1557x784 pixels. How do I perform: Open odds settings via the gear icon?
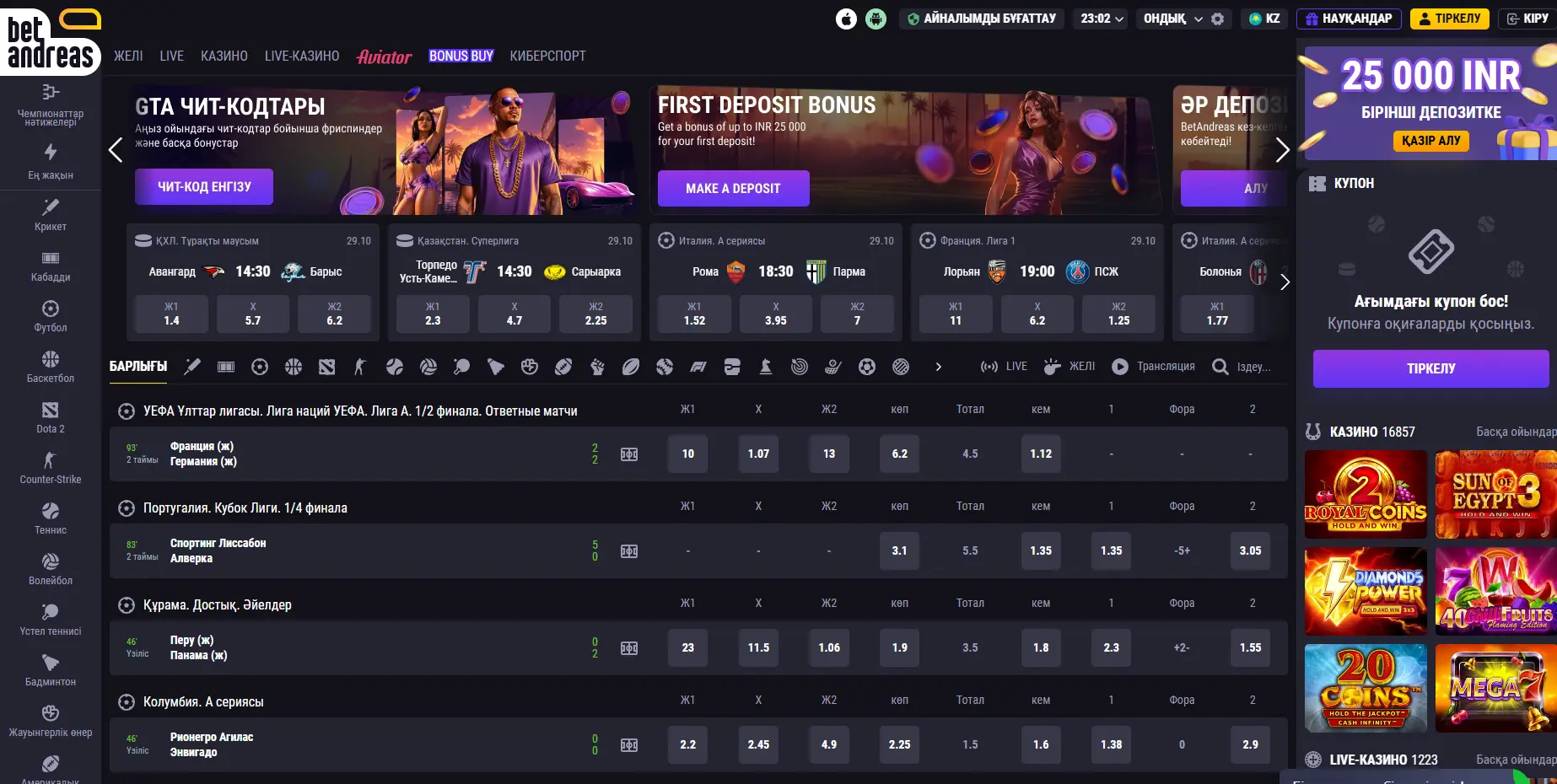click(1217, 19)
